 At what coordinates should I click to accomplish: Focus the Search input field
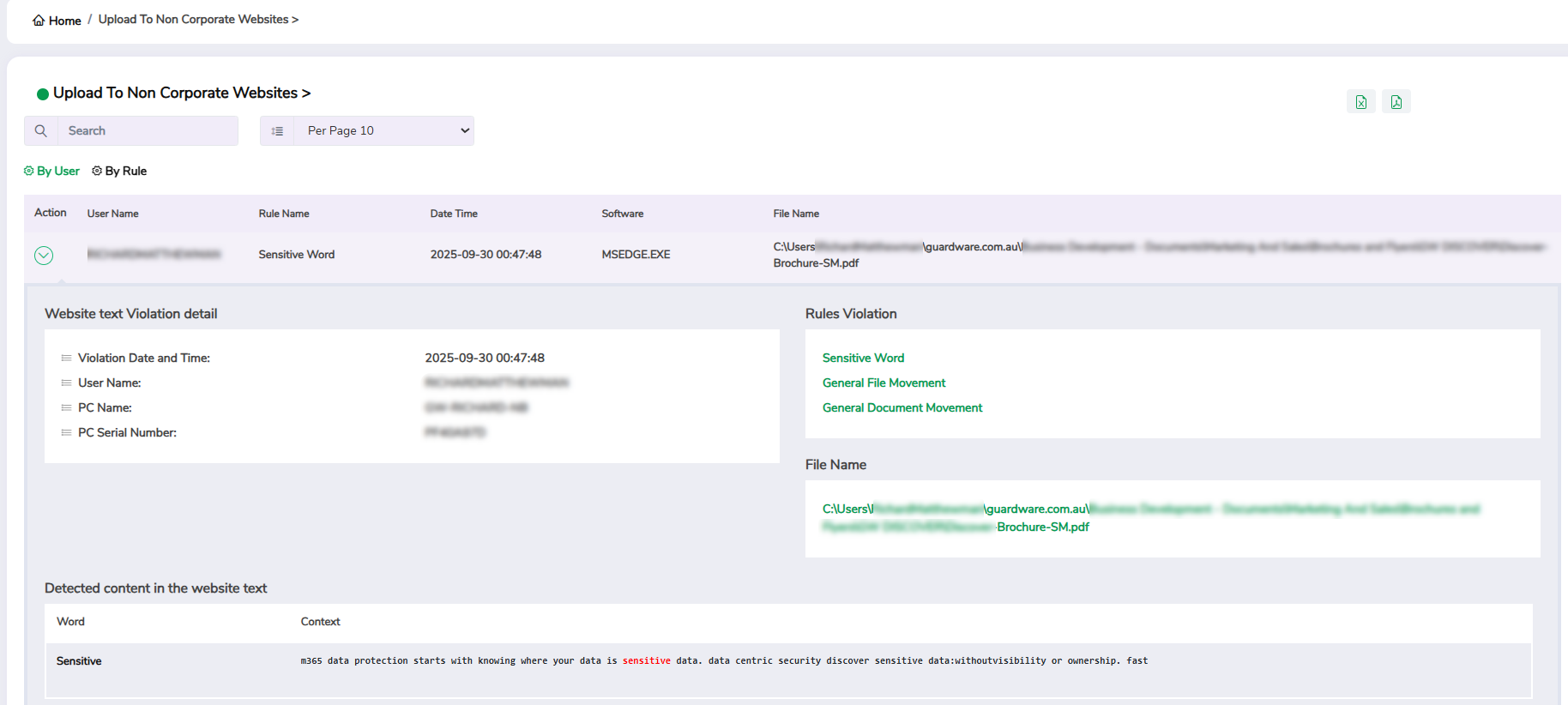[x=148, y=131]
